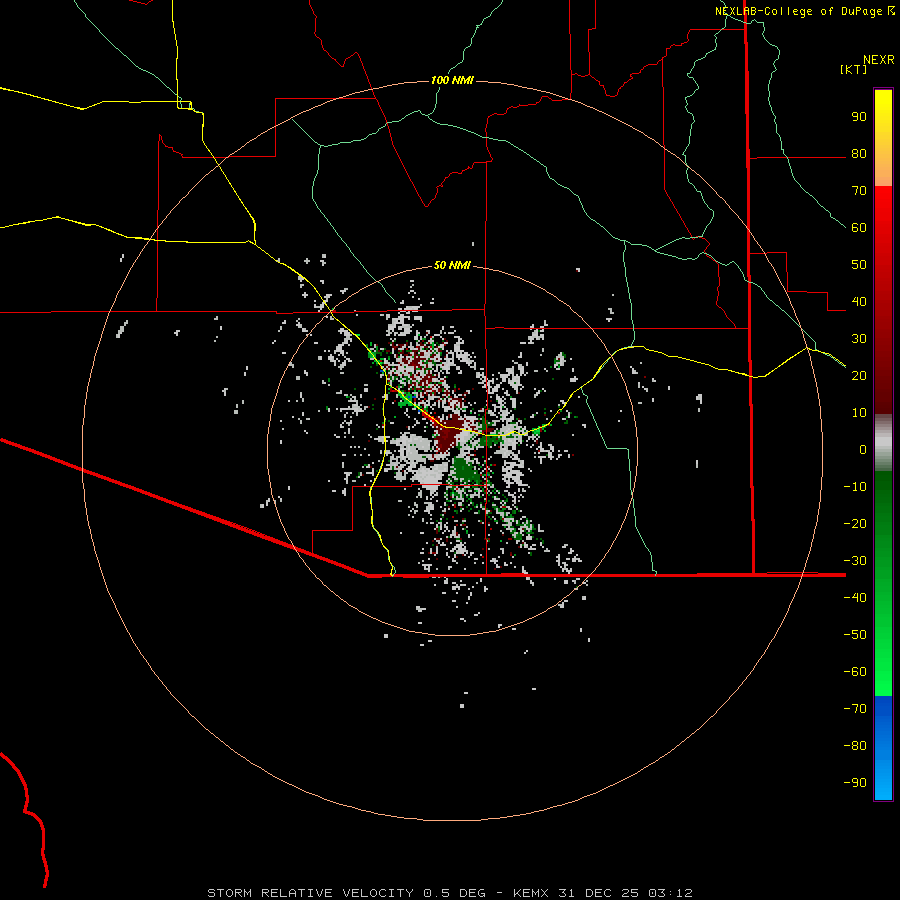Click the KEMX radar site identifier
Viewport: 900px width, 900px height.
(531, 893)
